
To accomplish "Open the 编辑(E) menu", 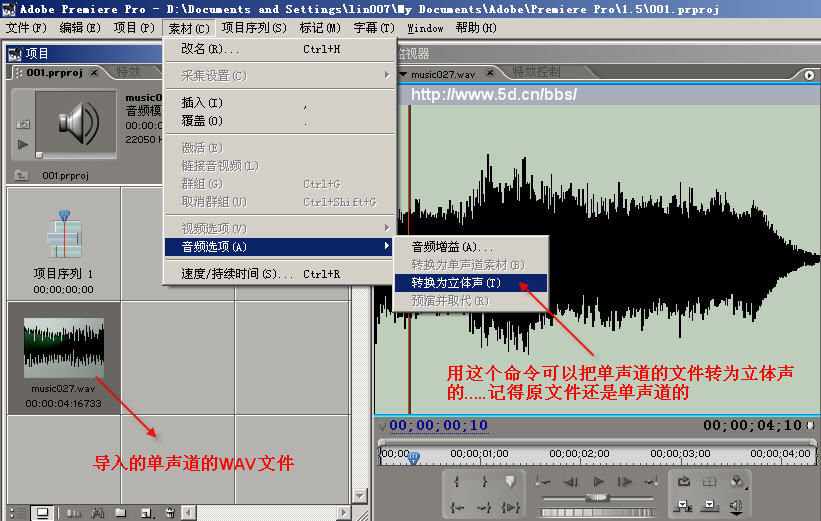I will pyautogui.click(x=80, y=28).
